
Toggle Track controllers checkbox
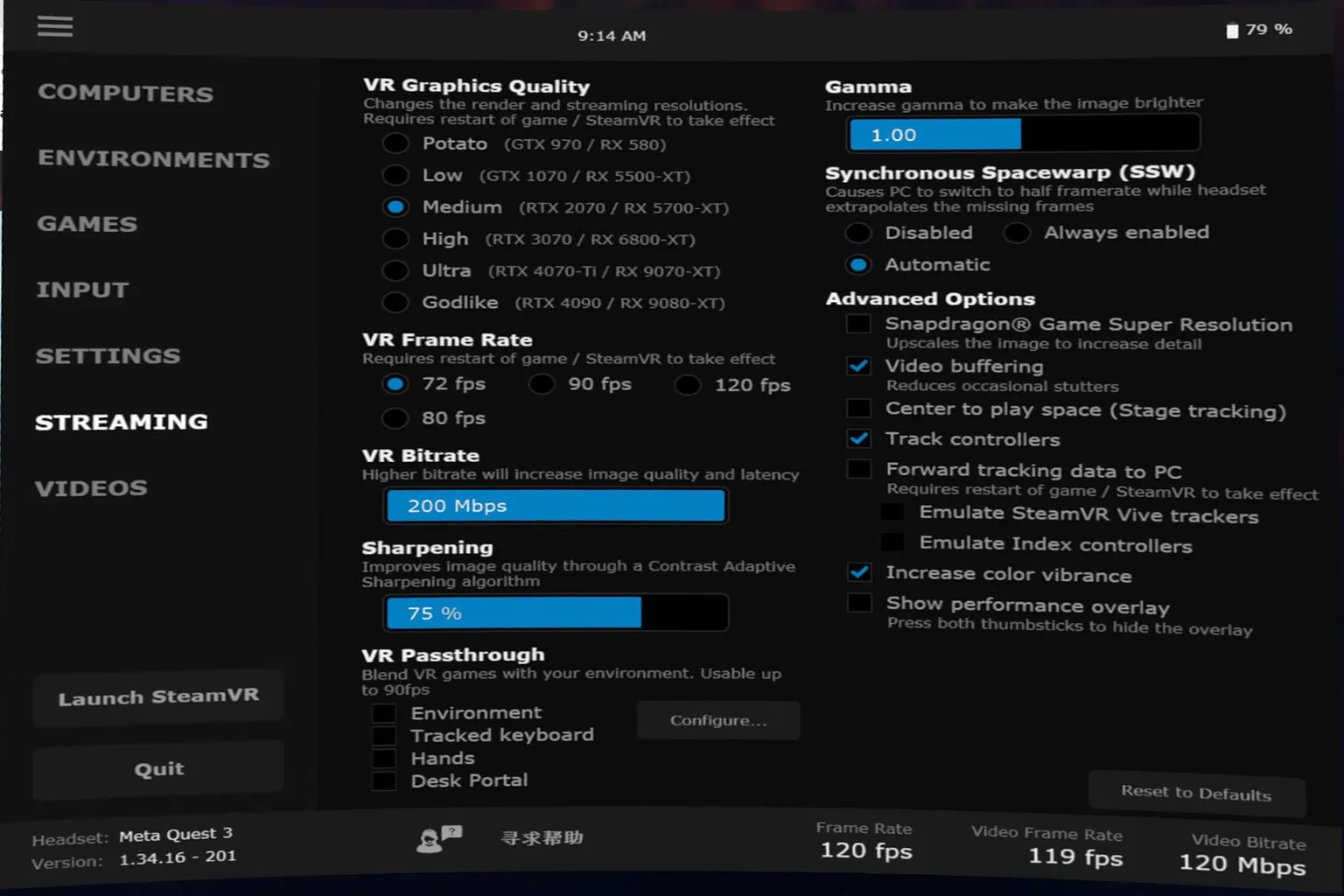859,438
